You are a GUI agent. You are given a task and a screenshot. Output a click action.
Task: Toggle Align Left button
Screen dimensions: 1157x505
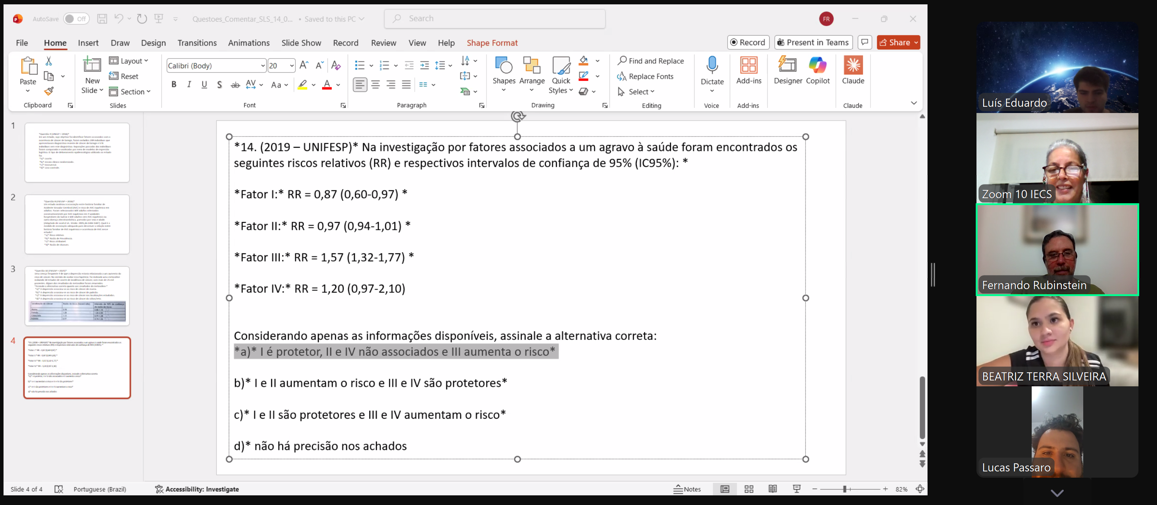point(359,84)
